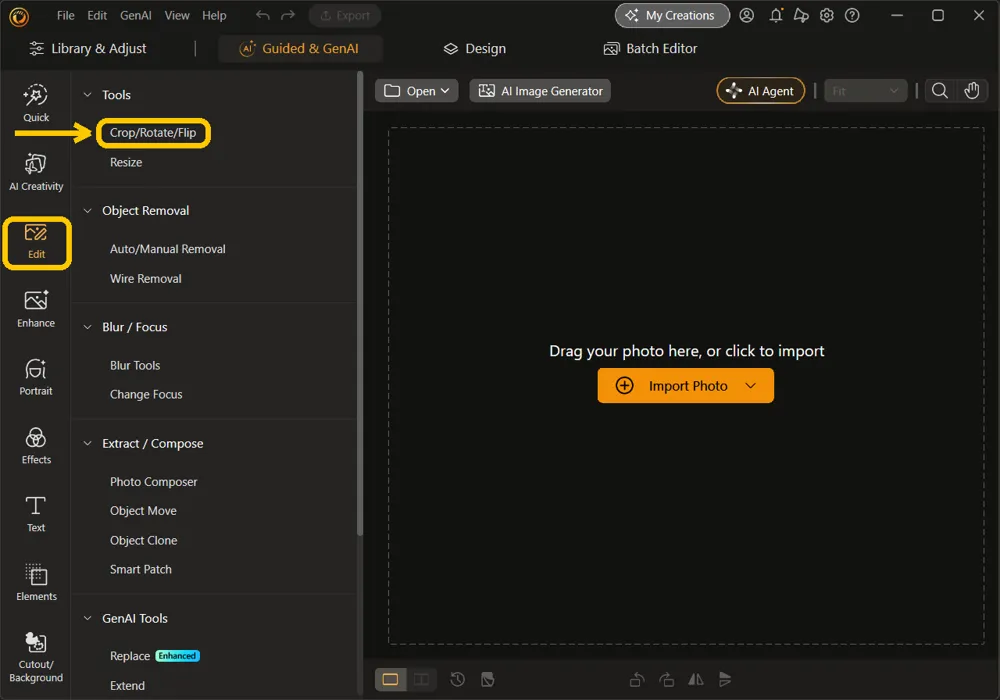Collapse the Object Removal section

click(x=87, y=211)
